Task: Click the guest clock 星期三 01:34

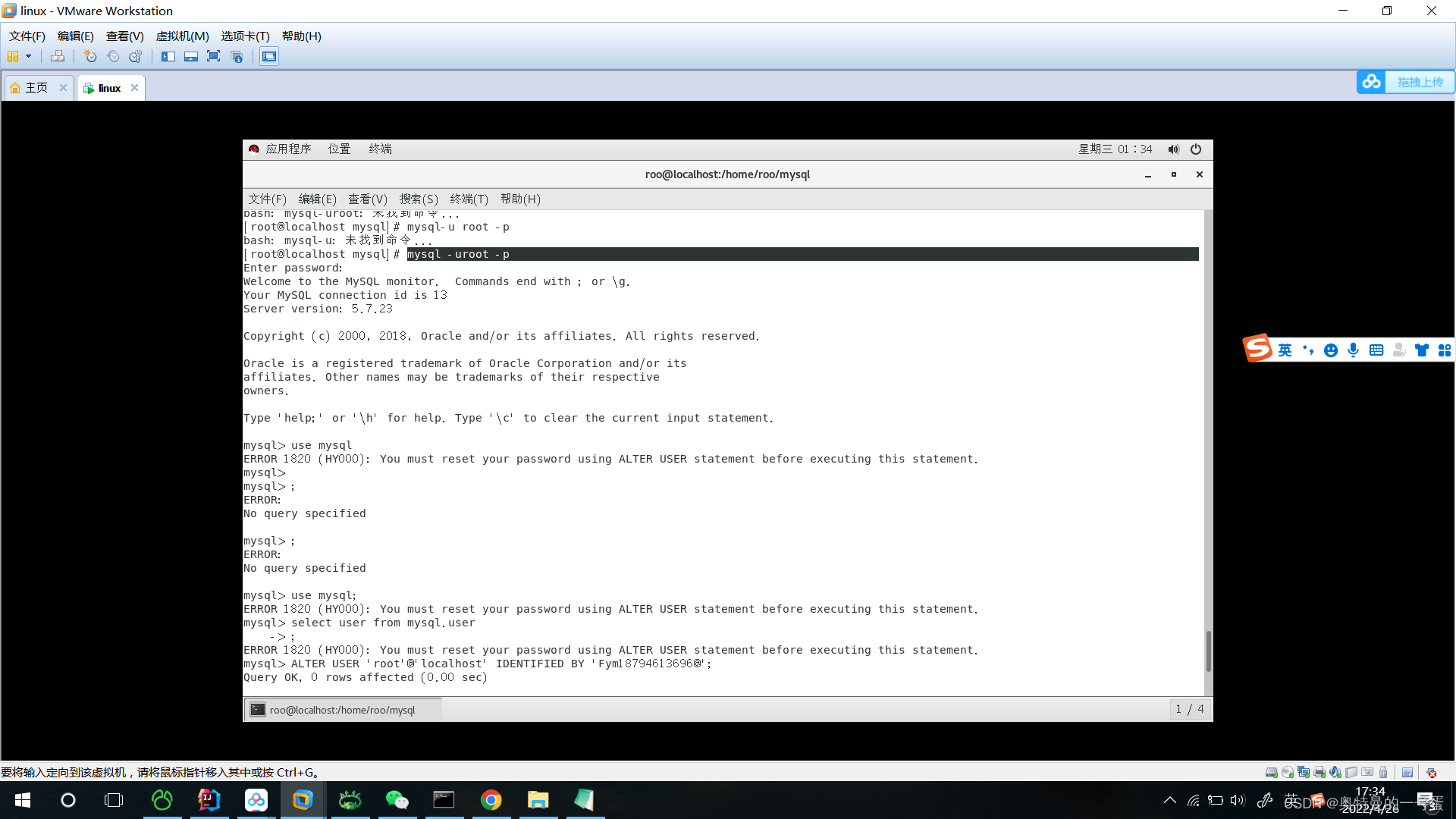Action: point(1116,149)
